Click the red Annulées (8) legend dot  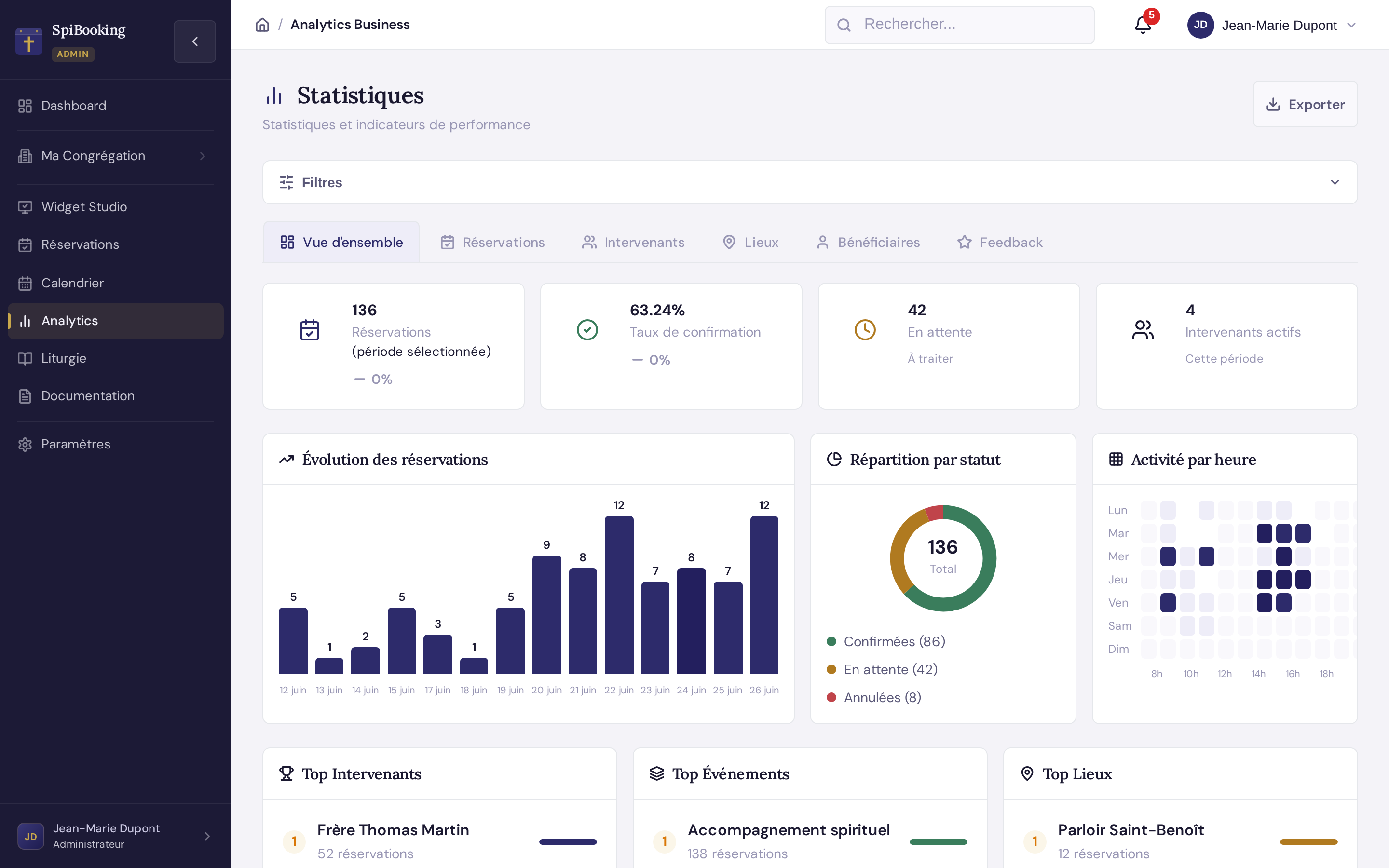pyautogui.click(x=831, y=697)
